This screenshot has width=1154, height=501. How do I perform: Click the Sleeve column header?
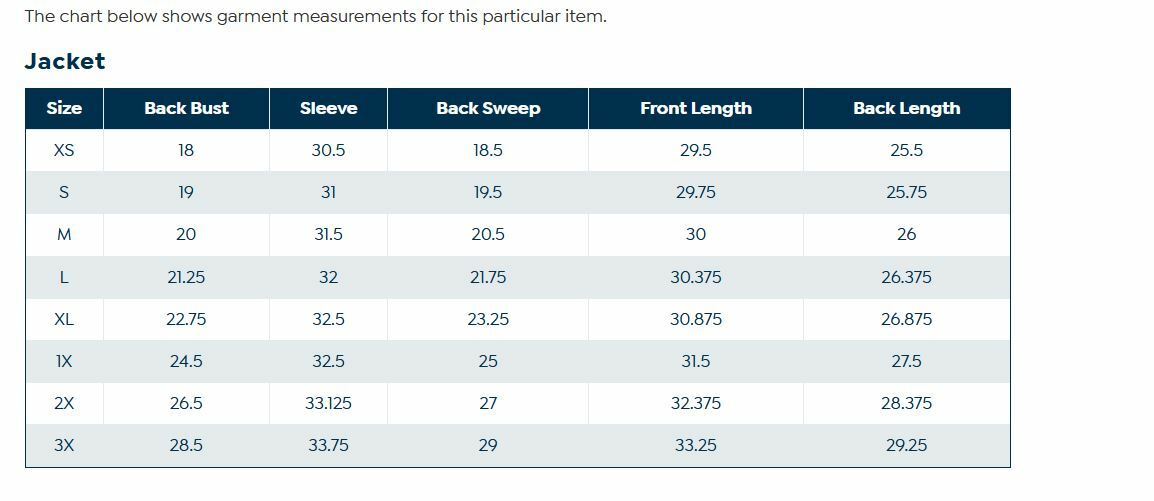328,108
